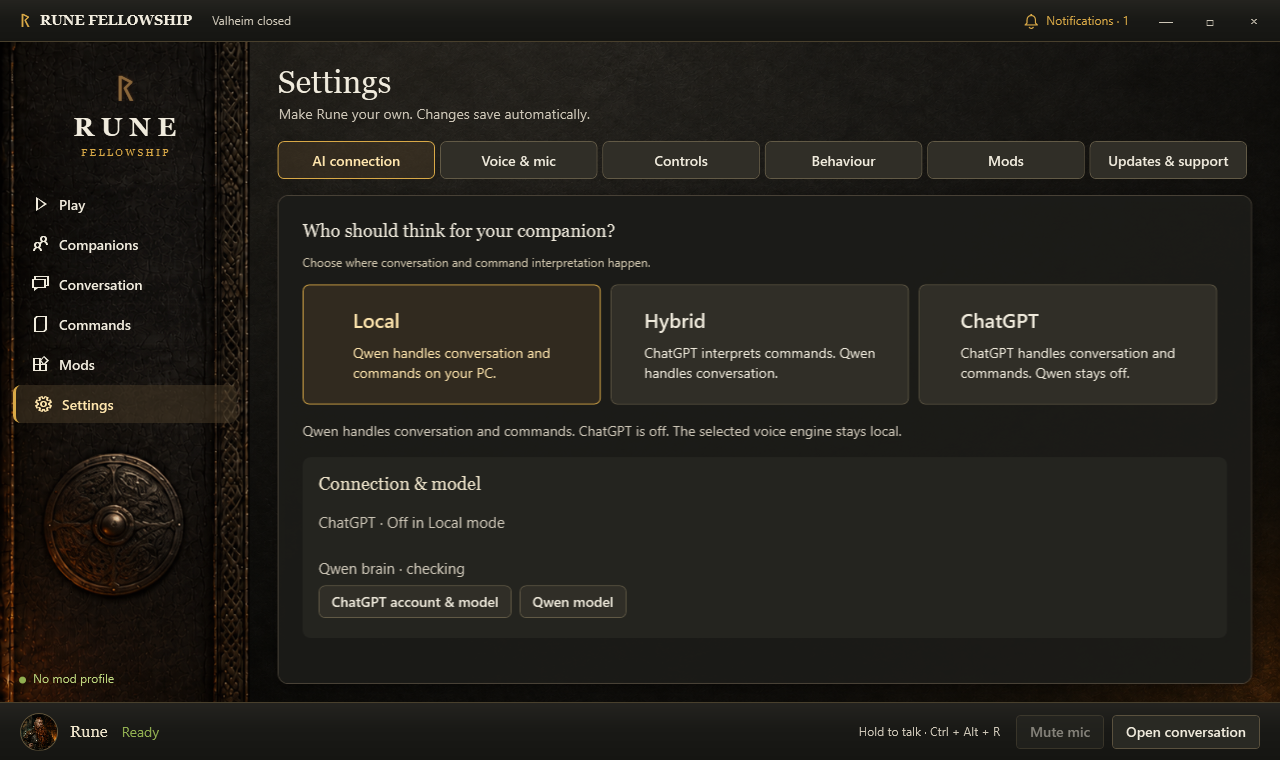Select the Local AI mode card

coord(451,344)
